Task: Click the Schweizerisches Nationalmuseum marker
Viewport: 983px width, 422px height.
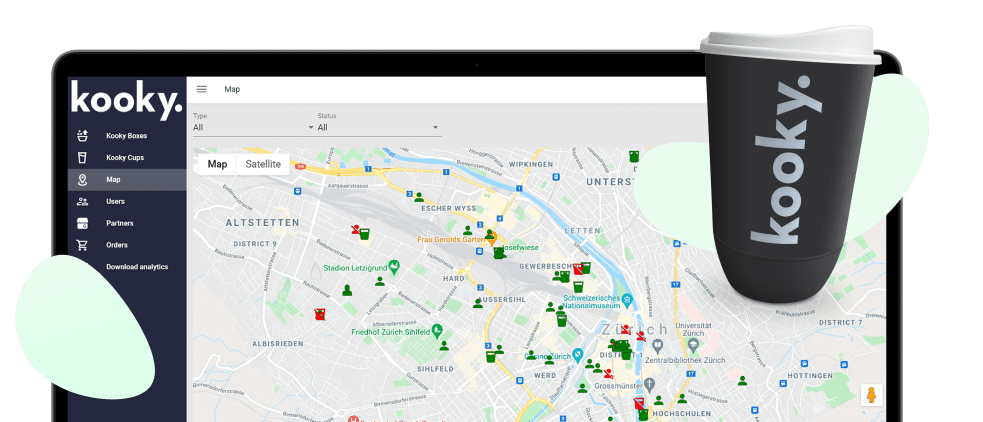Action: click(627, 298)
